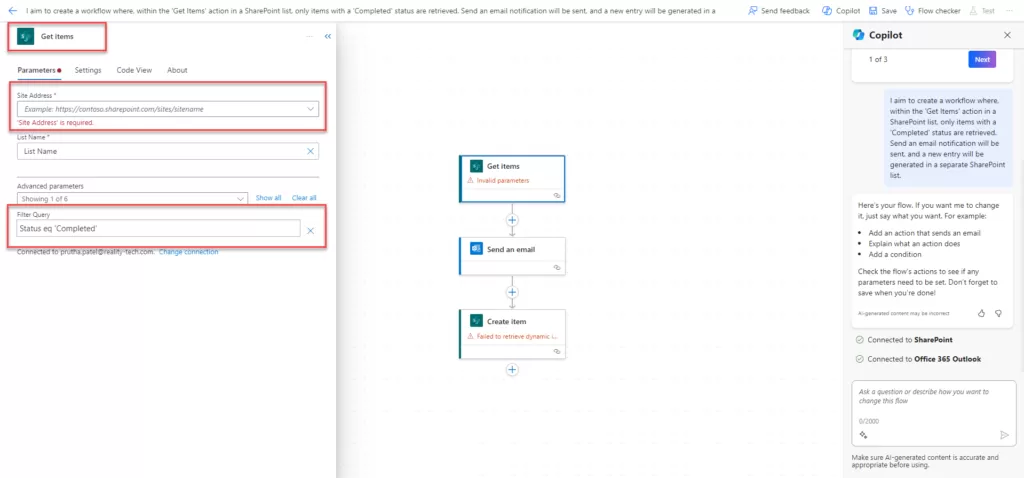The height and width of the screenshot is (478, 1024).
Task: Click the sparkle prompt suggestions icon
Action: point(863,435)
